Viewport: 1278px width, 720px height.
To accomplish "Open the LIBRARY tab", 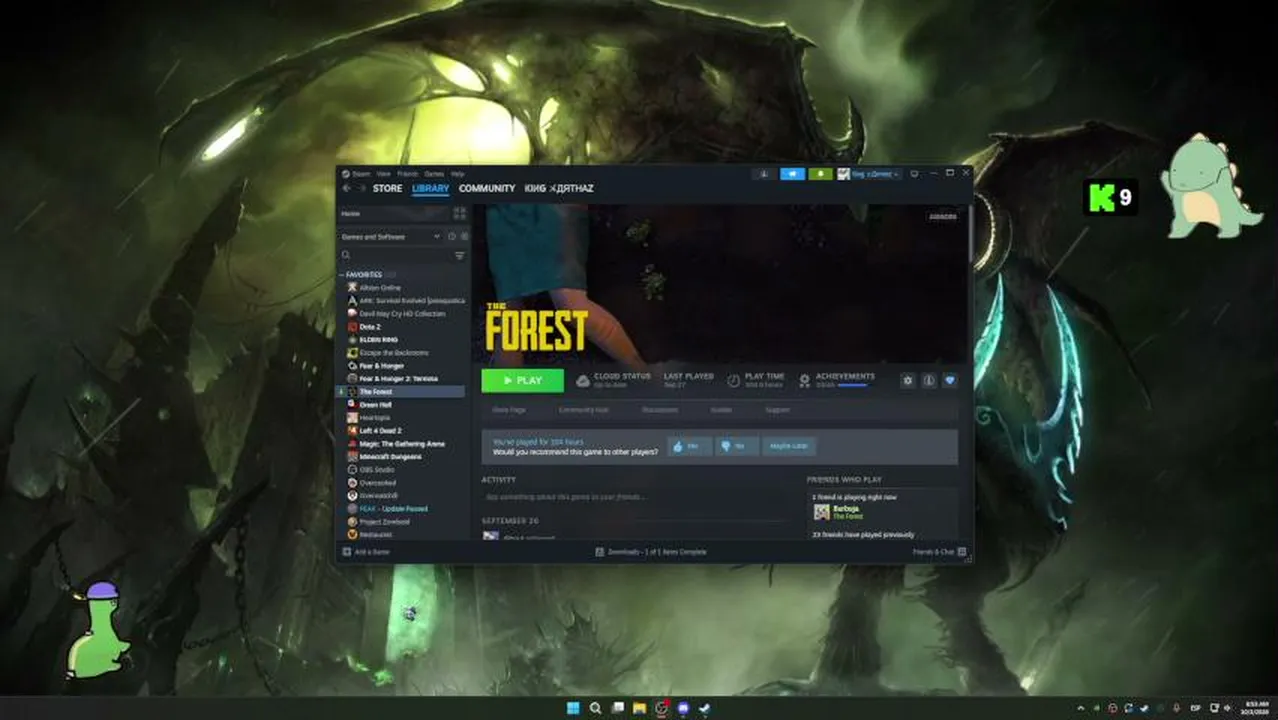I will (x=430, y=189).
